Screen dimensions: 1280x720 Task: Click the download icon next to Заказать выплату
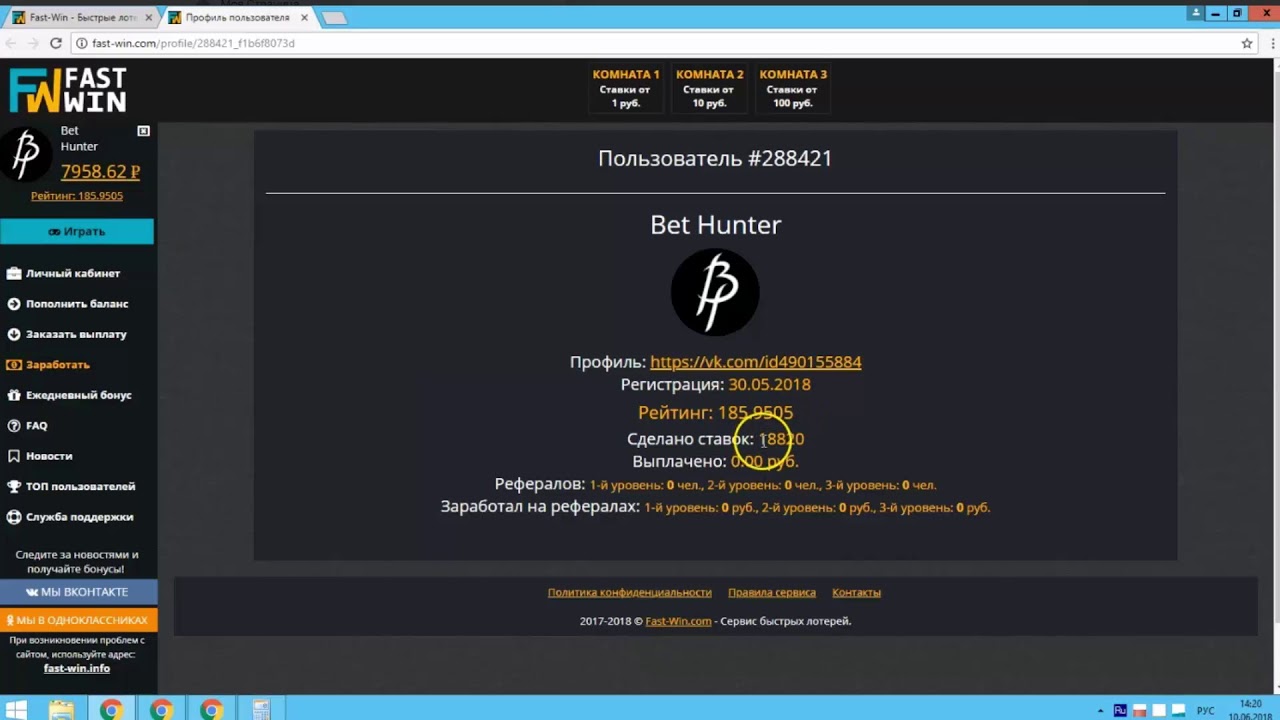click(14, 334)
